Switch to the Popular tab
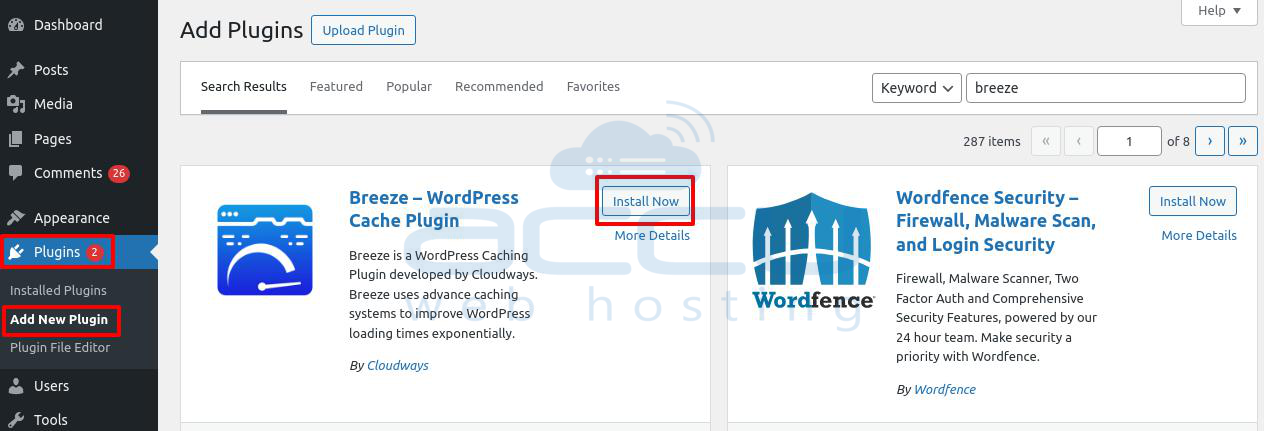 [x=409, y=87]
